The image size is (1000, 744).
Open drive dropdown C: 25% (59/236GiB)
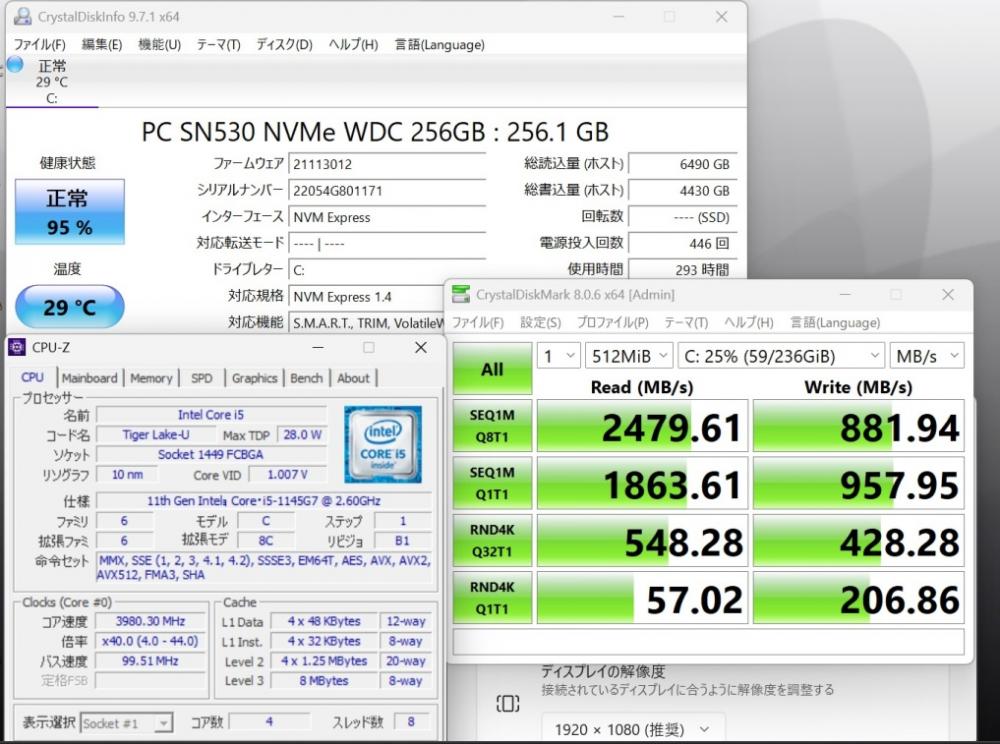pyautogui.click(x=781, y=356)
